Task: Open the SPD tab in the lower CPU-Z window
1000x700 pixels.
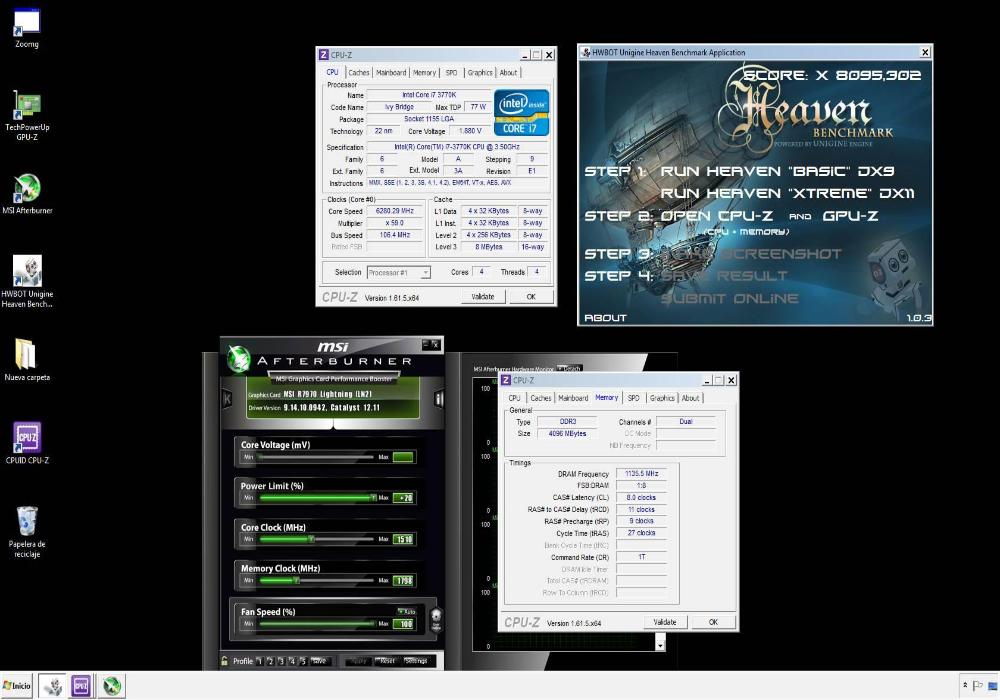Action: [x=633, y=398]
